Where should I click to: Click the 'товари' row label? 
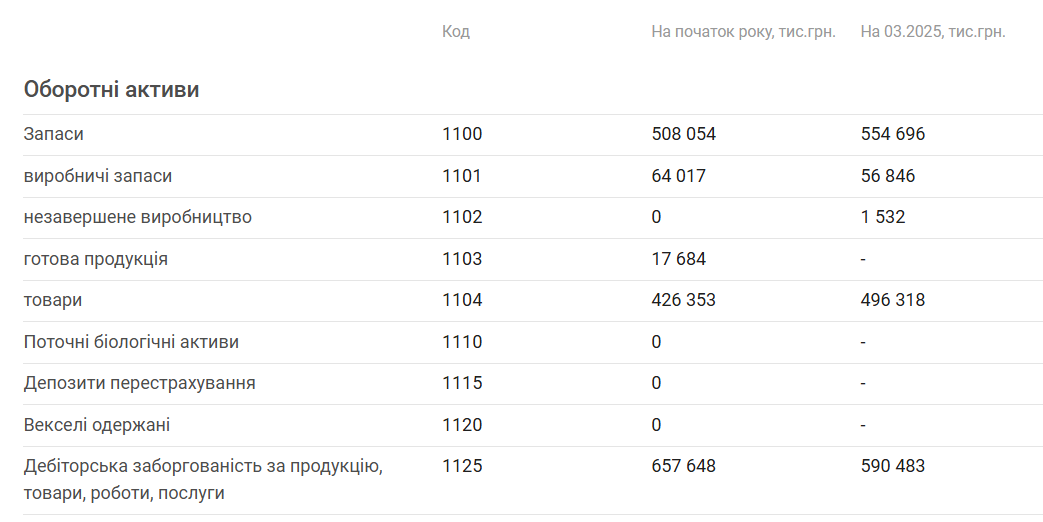53,300
